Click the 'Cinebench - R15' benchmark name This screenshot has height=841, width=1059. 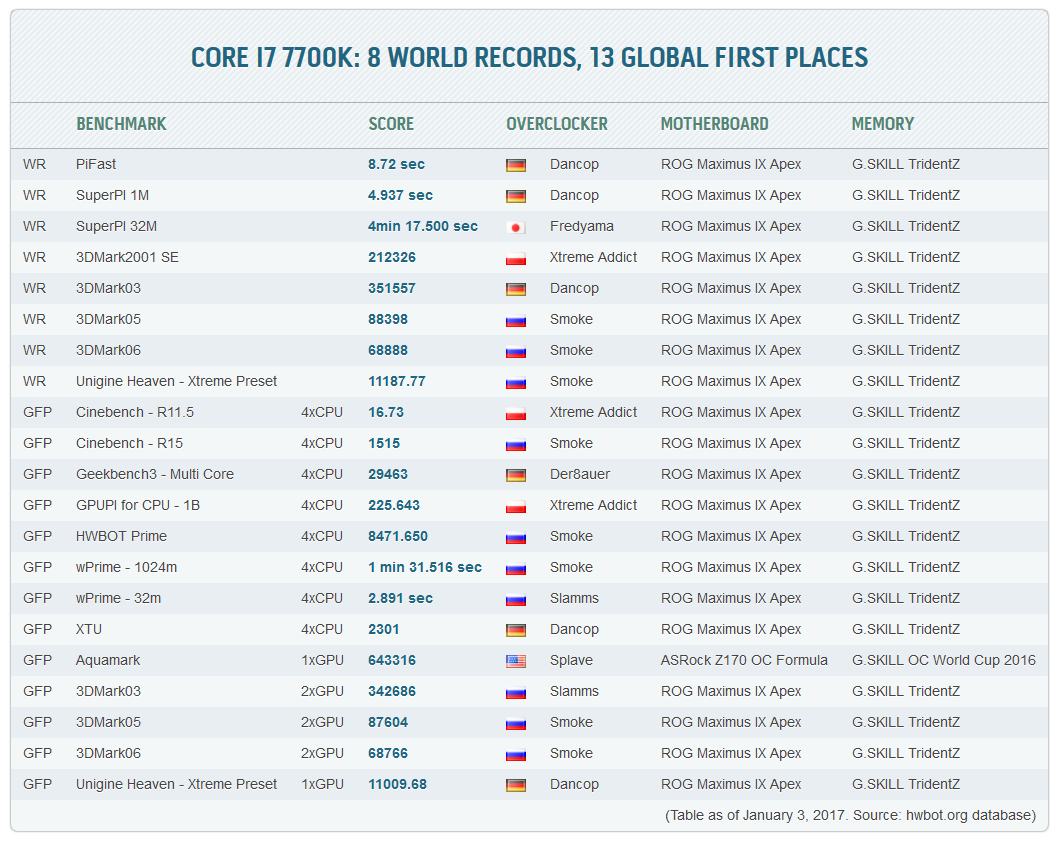[130, 443]
